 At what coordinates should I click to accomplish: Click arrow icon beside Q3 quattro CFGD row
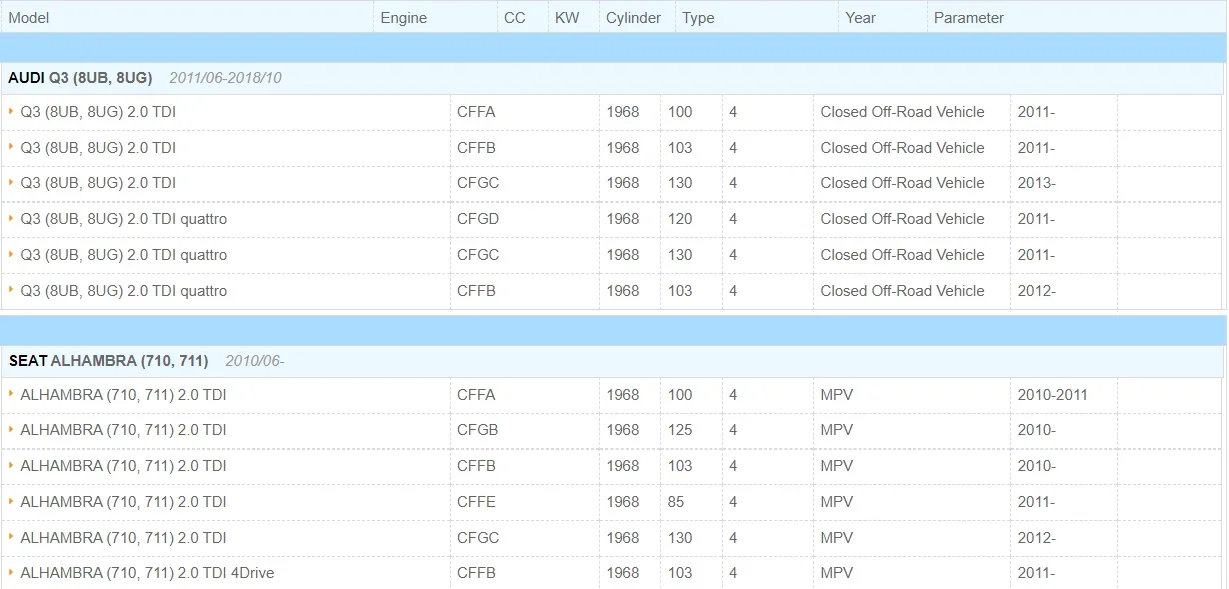[x=11, y=219]
